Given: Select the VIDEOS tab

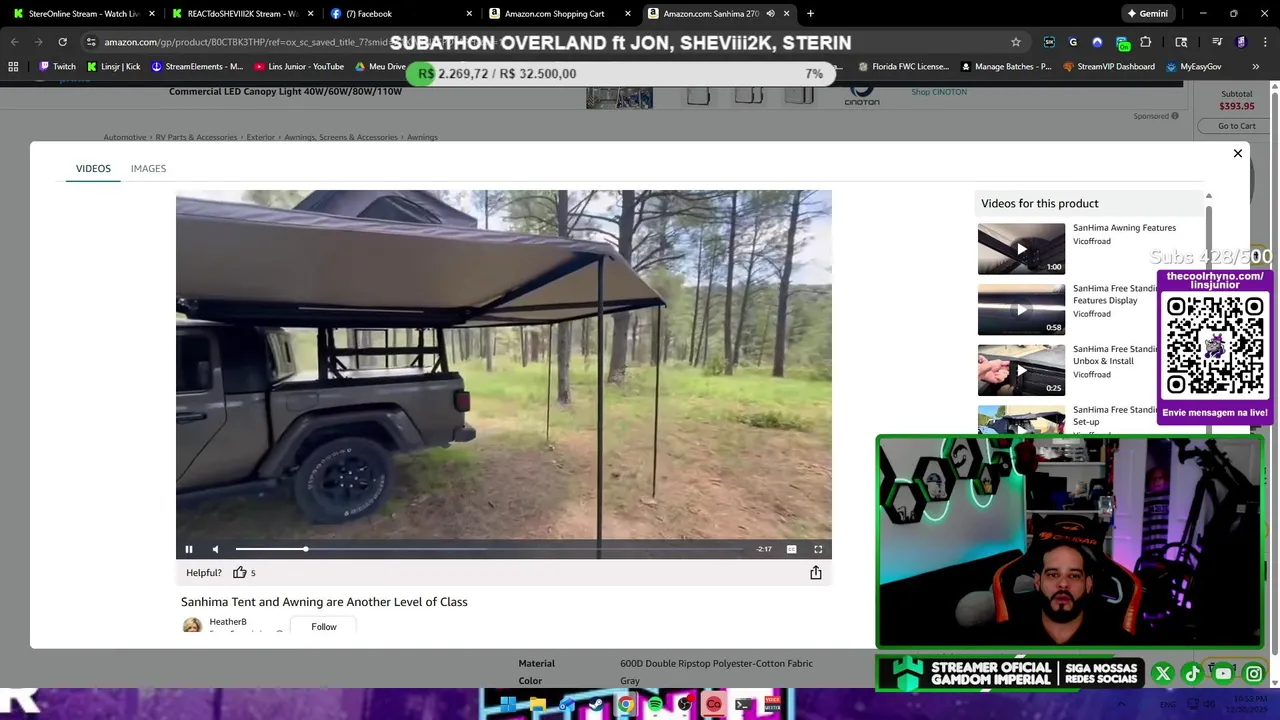Looking at the screenshot, I should 93,169.
